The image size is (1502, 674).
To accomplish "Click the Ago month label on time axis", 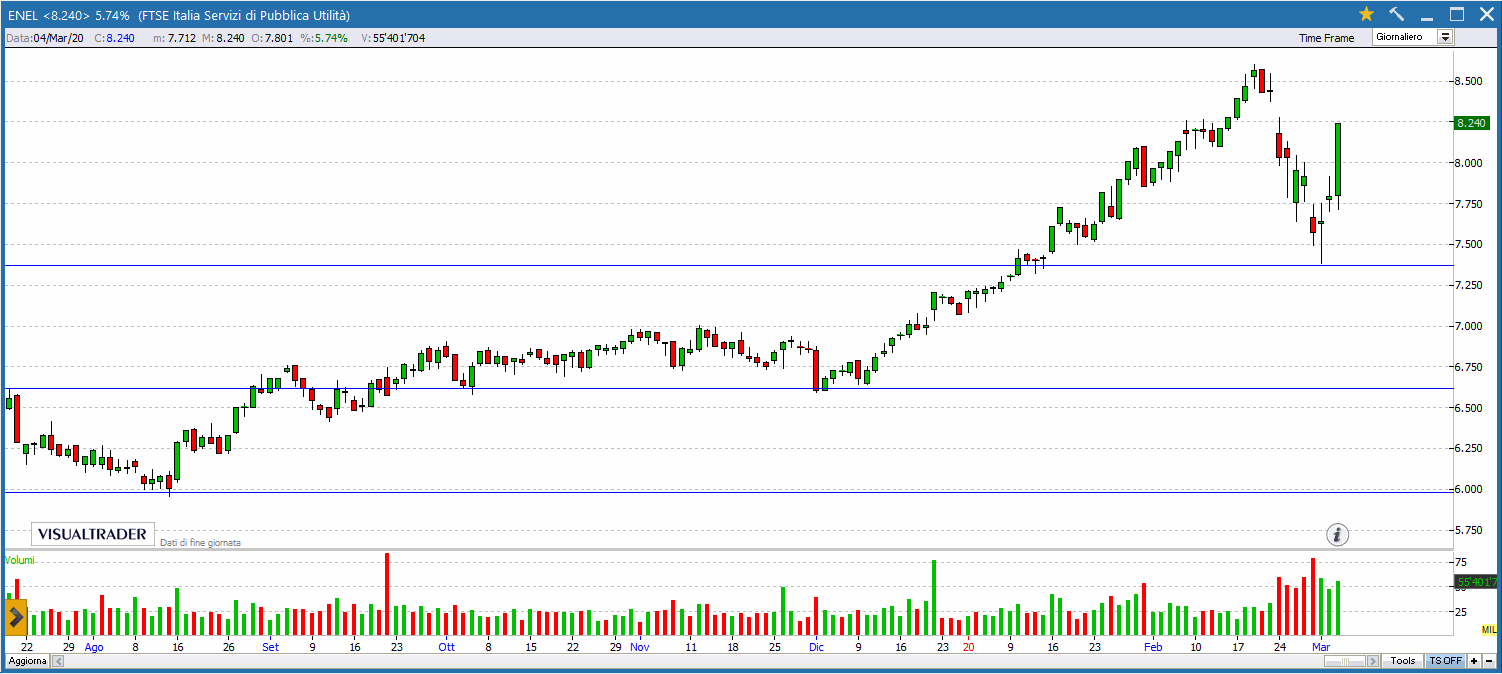I will coord(94,647).
